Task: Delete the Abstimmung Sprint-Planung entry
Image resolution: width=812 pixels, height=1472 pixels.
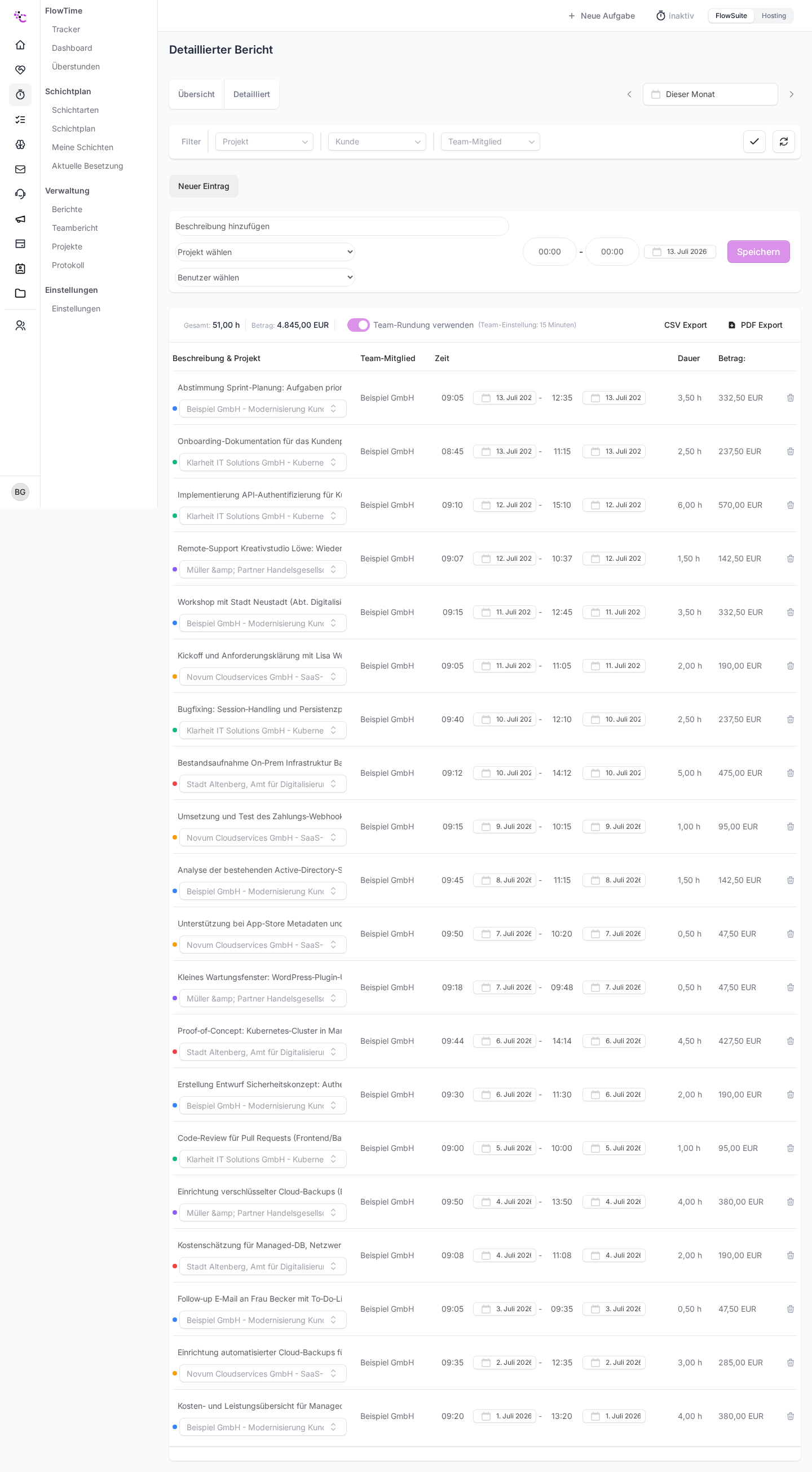Action: [791, 398]
